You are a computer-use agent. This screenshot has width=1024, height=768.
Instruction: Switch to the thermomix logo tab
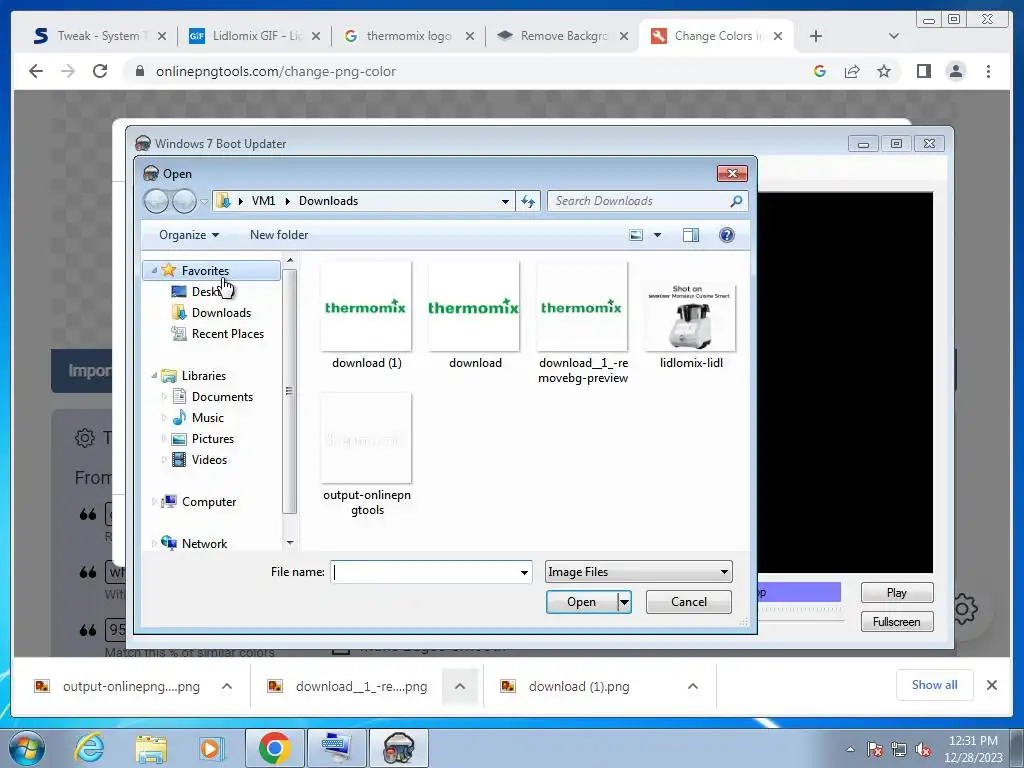click(x=409, y=36)
